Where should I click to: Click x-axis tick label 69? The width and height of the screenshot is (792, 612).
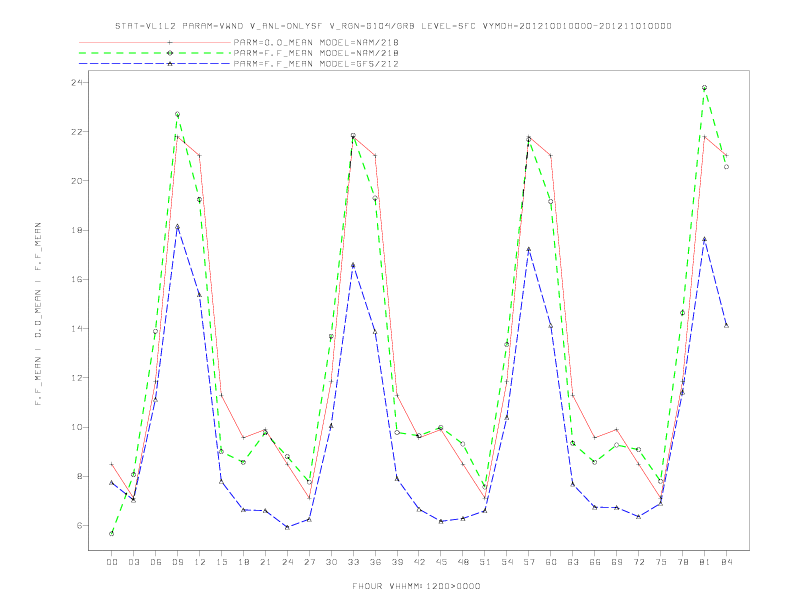tap(617, 562)
